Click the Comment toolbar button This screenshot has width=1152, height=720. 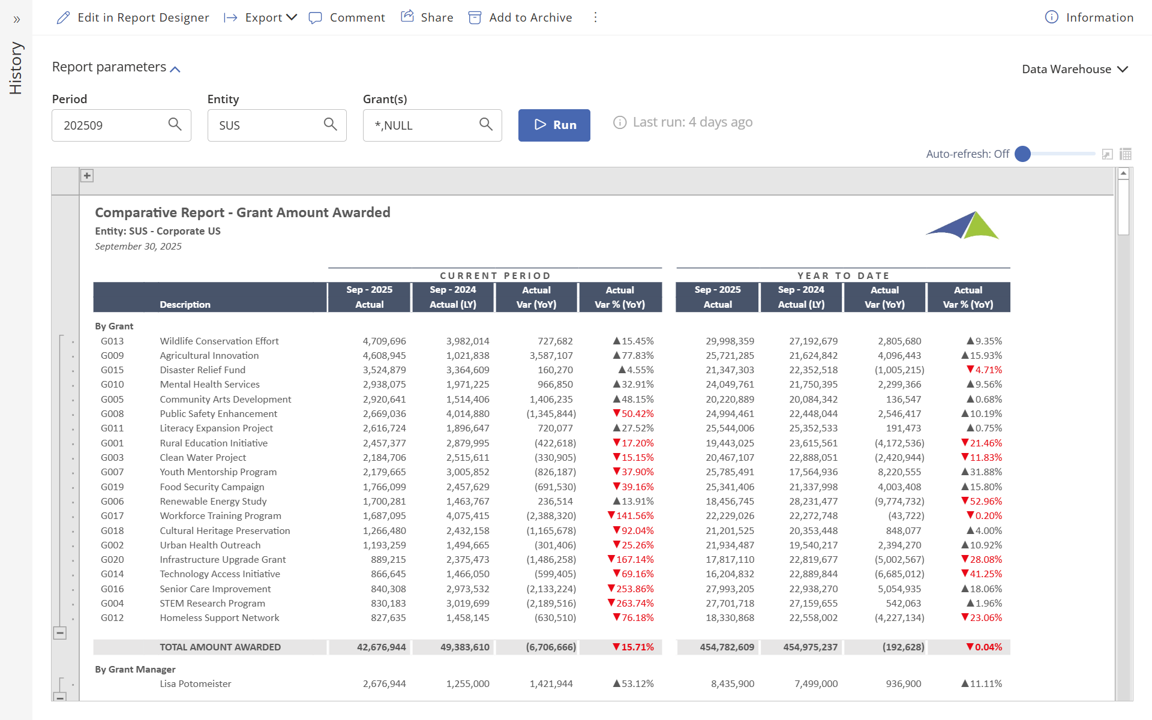click(347, 17)
